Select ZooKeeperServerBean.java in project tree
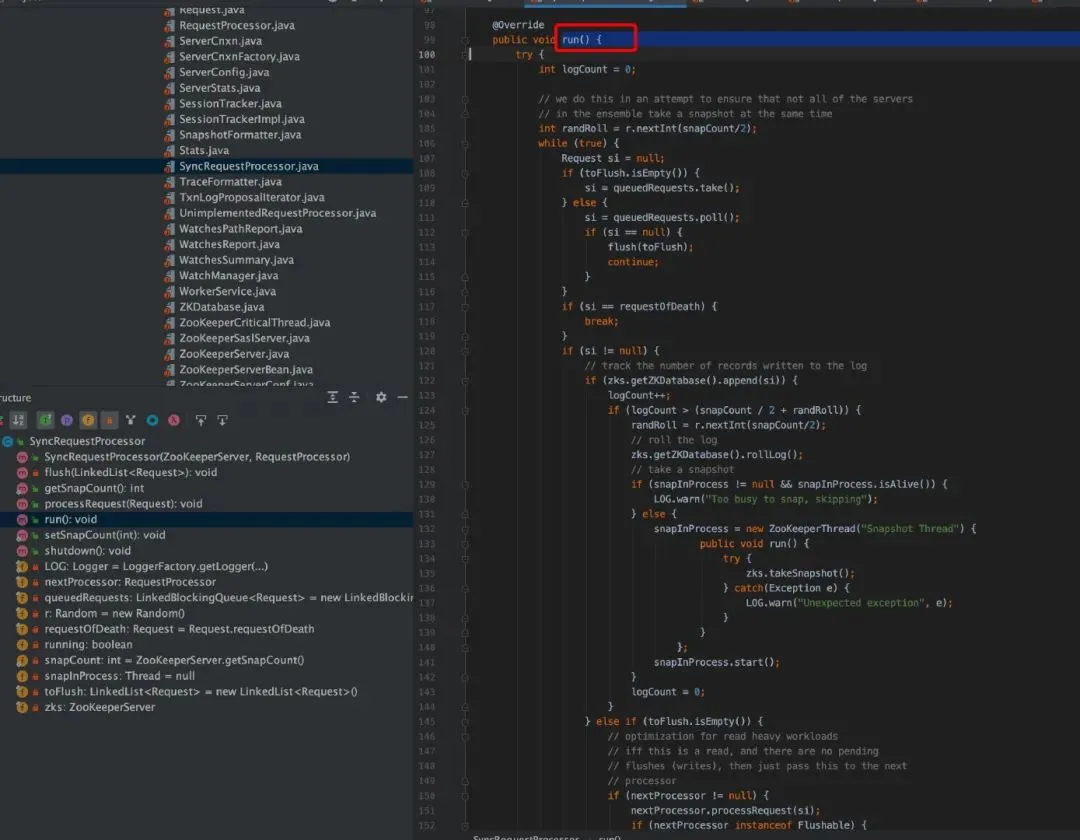Viewport: 1080px width, 840px height. click(x=246, y=370)
